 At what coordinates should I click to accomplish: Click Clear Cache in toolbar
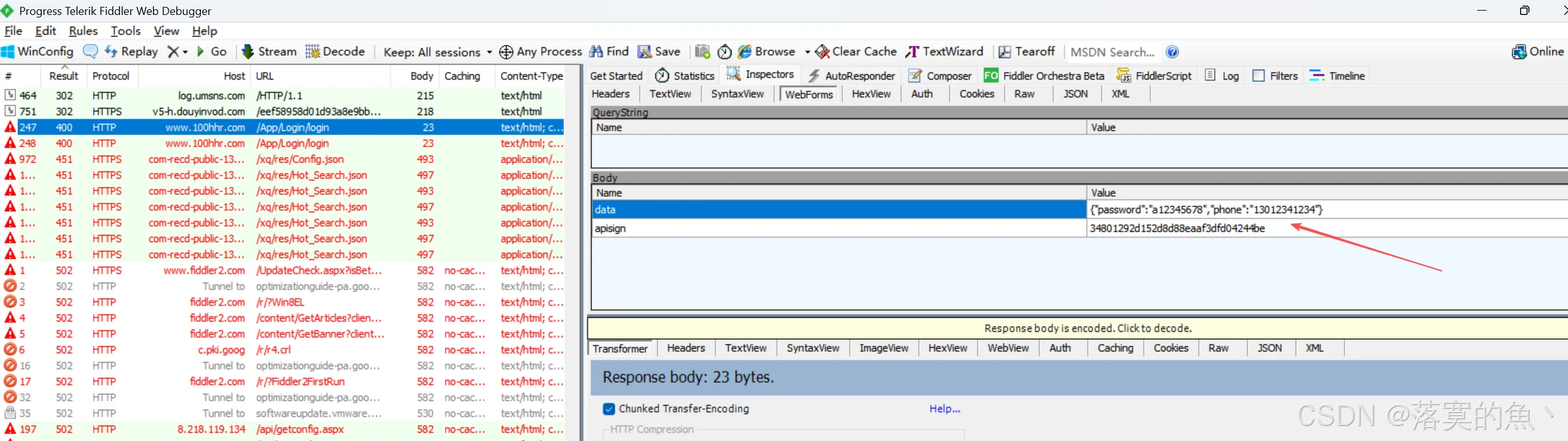pyautogui.click(x=856, y=52)
